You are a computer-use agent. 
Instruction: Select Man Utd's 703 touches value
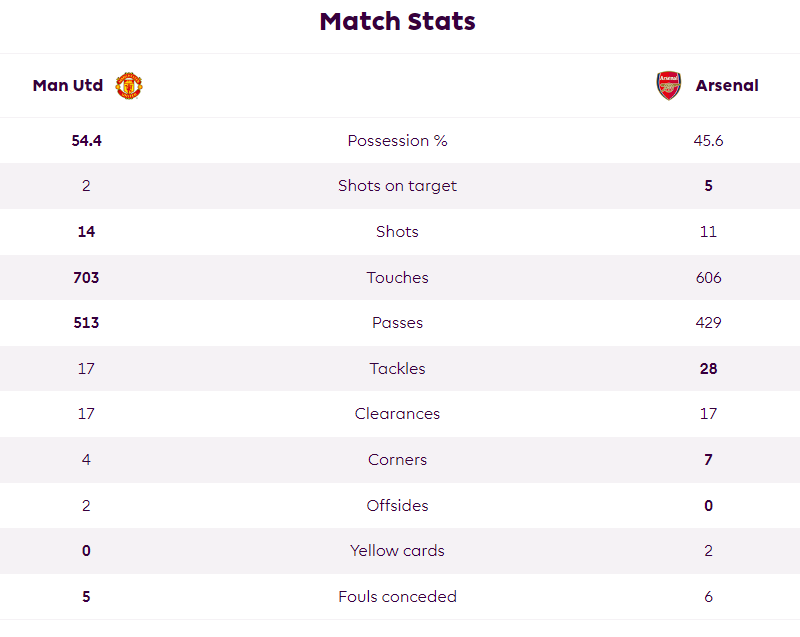86,277
